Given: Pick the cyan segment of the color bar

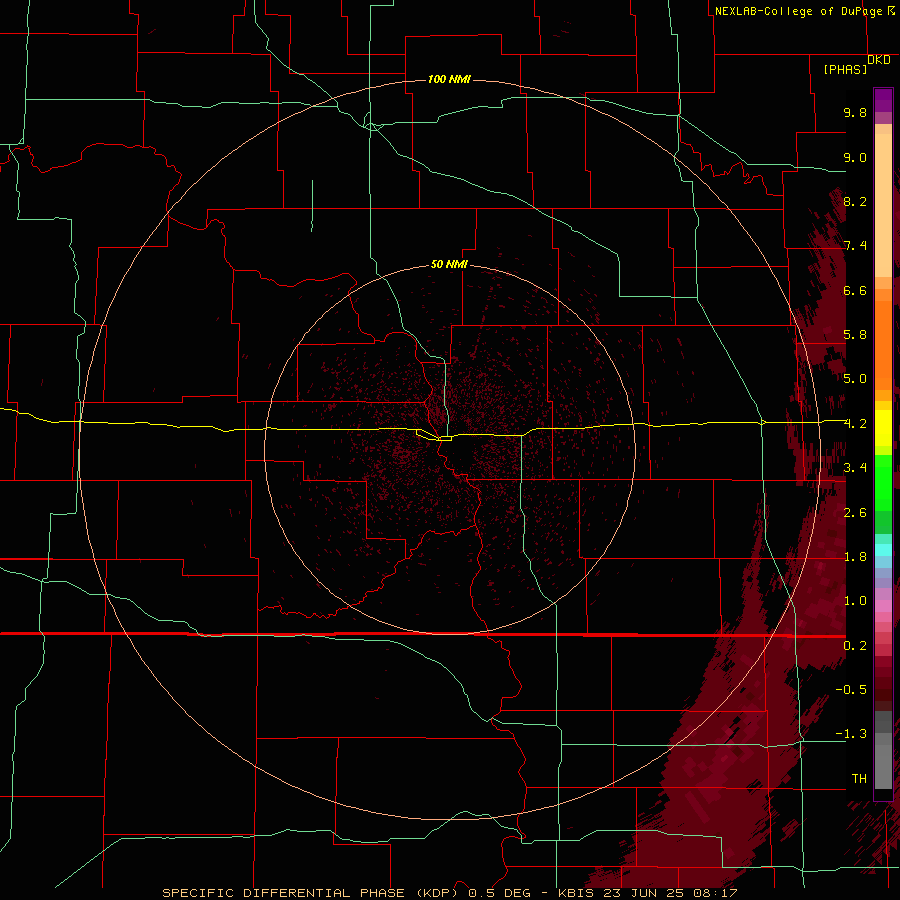Looking at the screenshot, I should (x=883, y=550).
